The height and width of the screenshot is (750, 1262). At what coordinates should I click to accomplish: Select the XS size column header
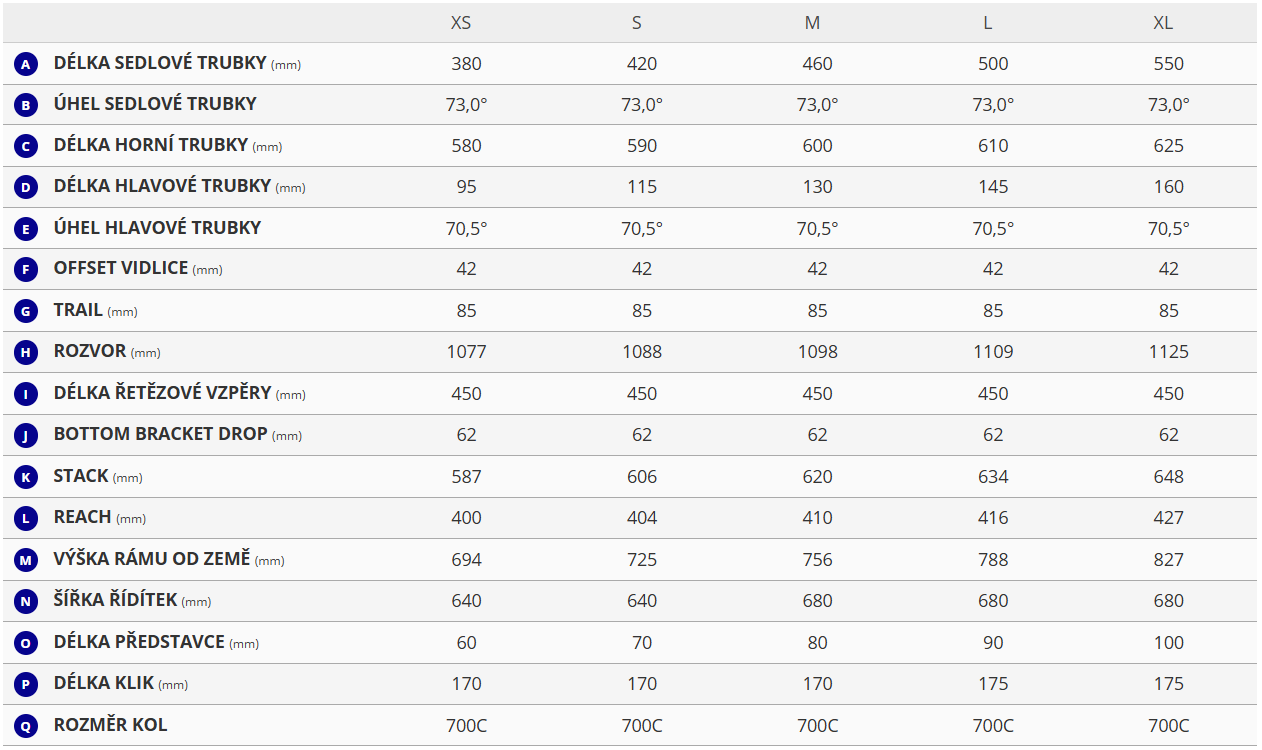pyautogui.click(x=461, y=23)
